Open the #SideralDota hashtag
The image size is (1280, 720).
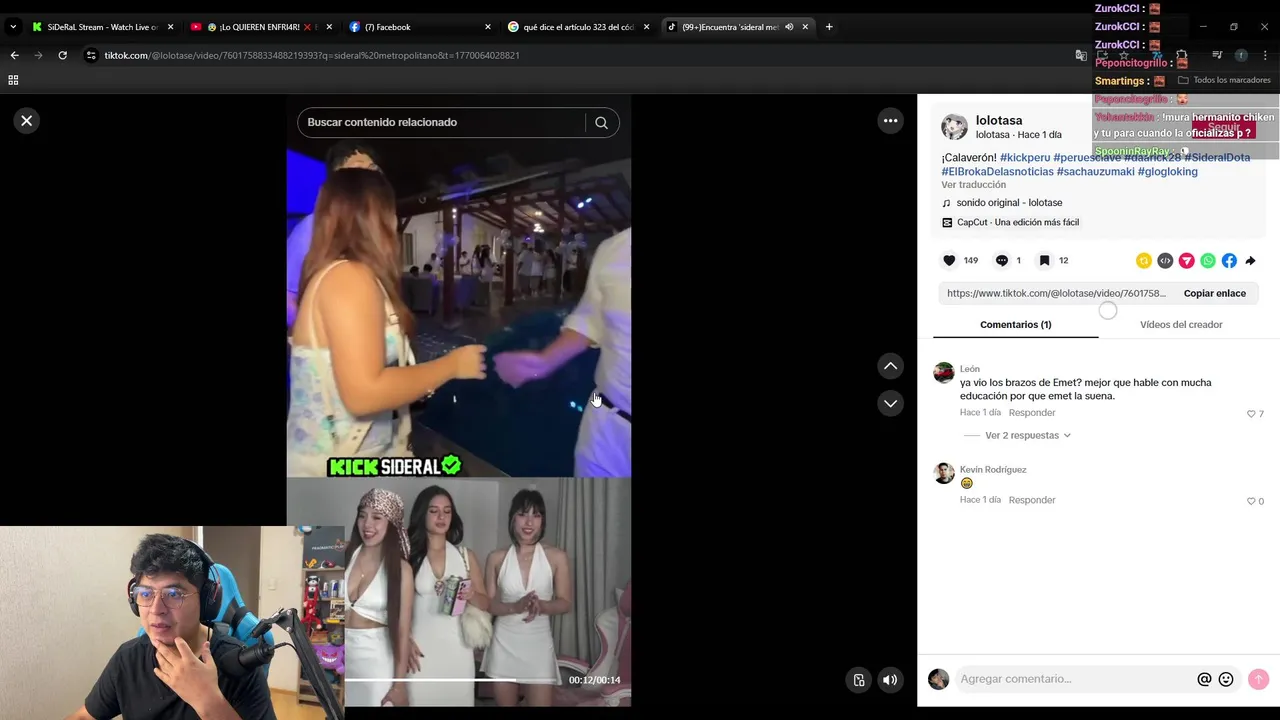(1217, 158)
